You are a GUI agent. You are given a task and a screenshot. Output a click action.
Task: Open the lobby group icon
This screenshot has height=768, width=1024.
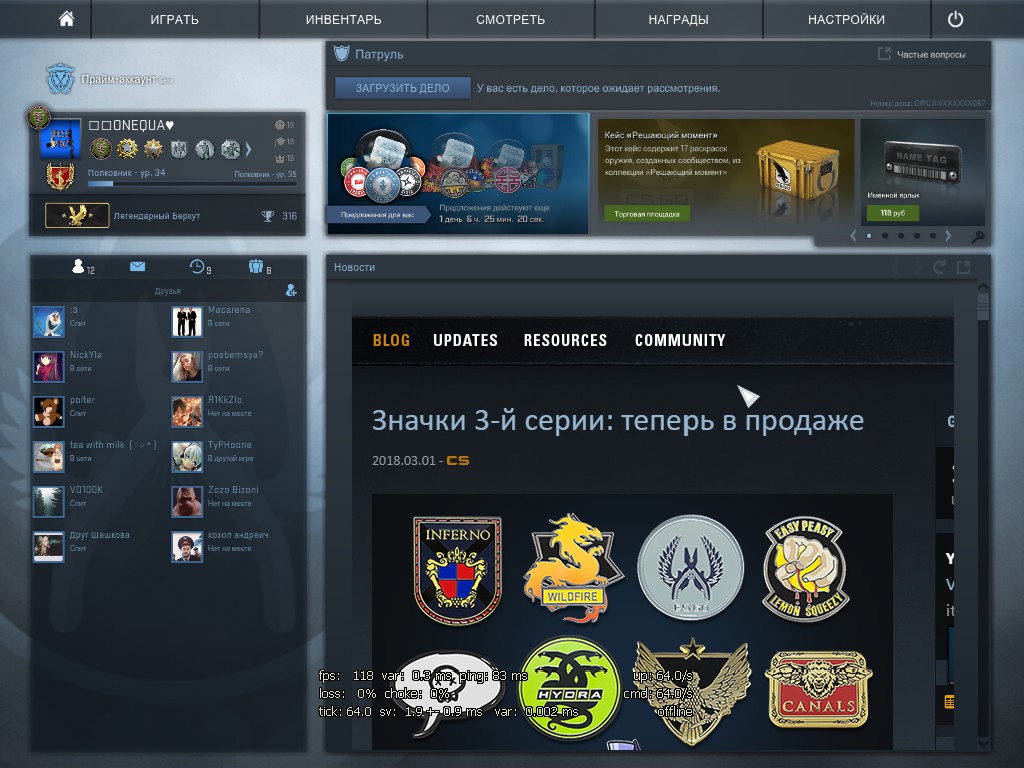[x=255, y=266]
